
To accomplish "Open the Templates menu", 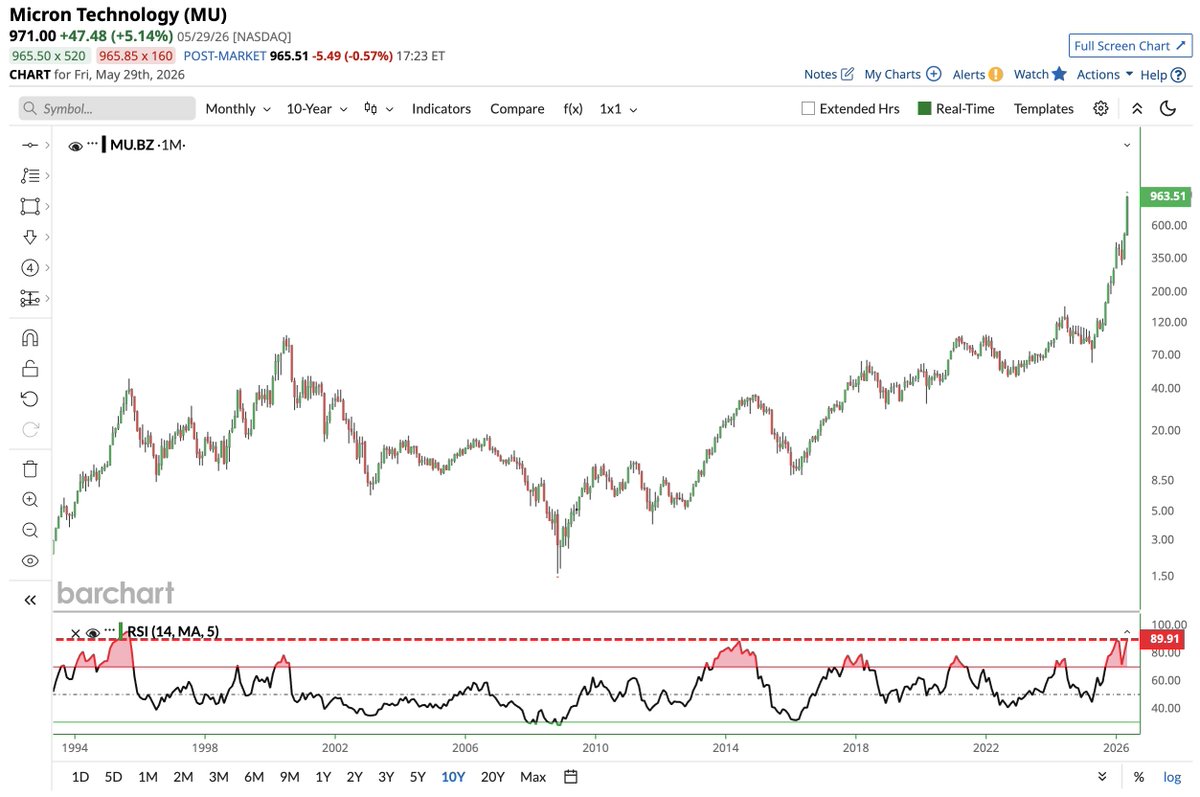I will [x=1044, y=109].
